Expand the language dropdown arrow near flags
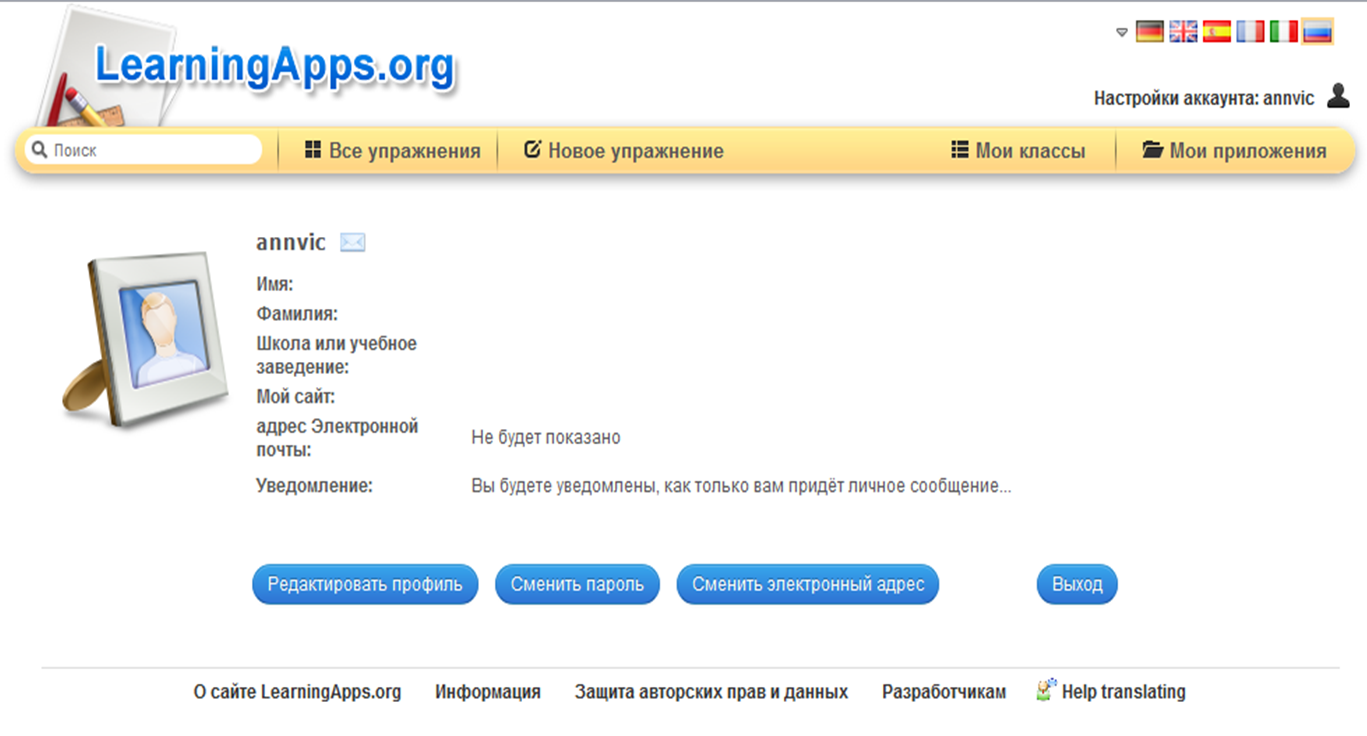The image size is (1367, 736). click(1122, 33)
